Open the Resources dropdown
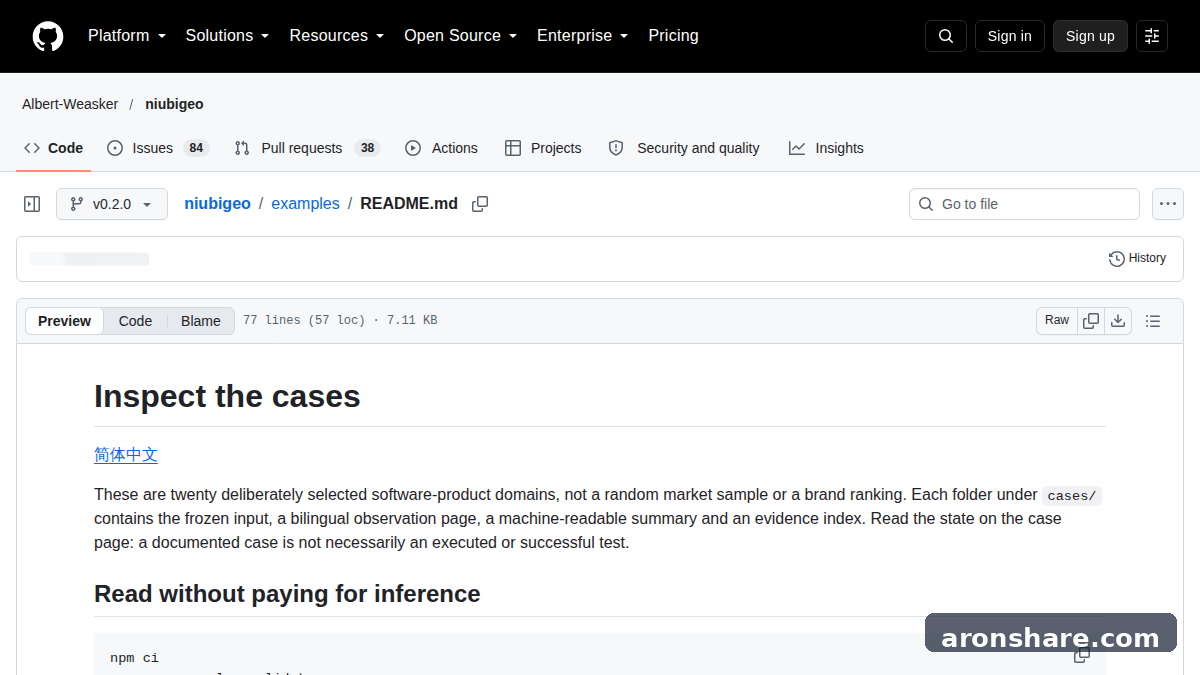This screenshot has width=1200, height=675. point(337,36)
